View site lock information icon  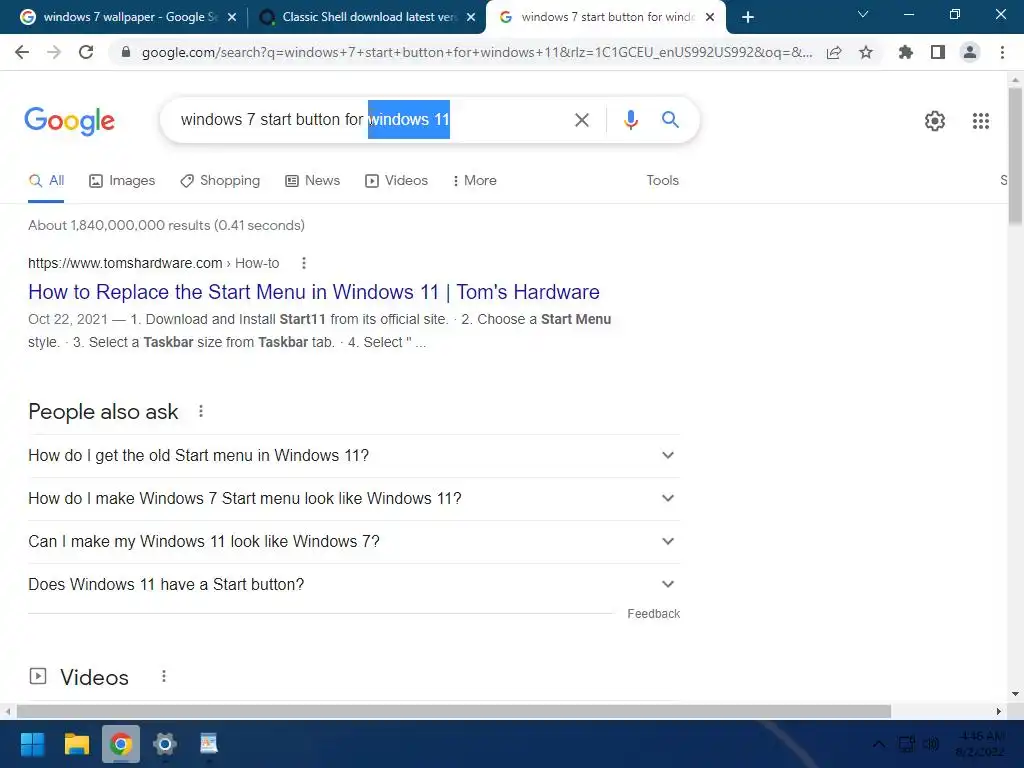click(x=126, y=52)
